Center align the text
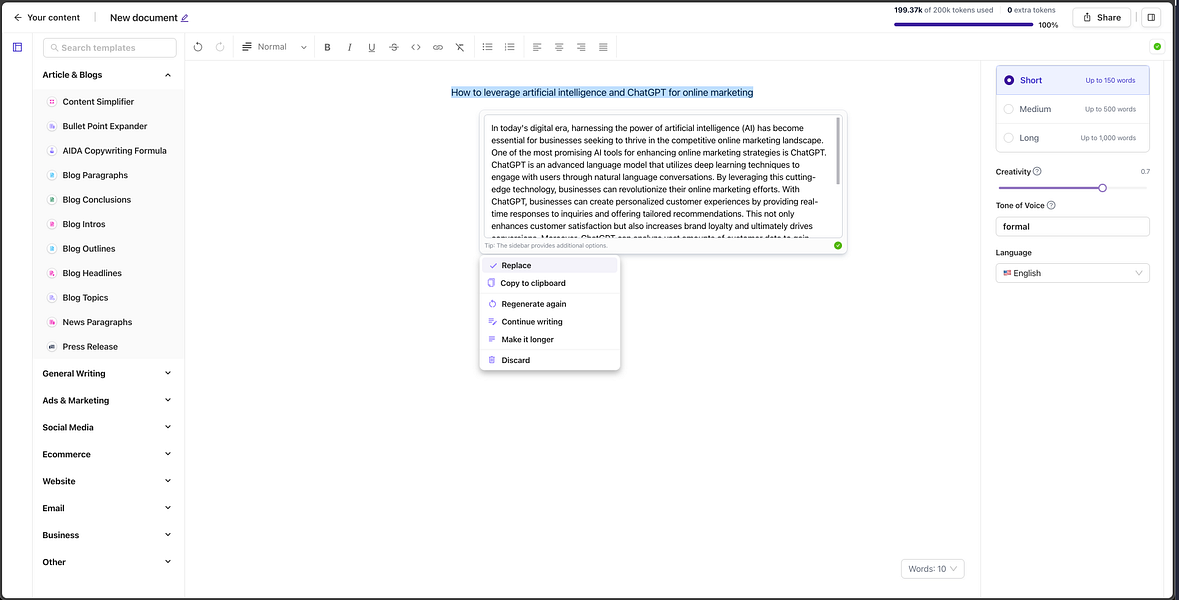 (x=559, y=47)
